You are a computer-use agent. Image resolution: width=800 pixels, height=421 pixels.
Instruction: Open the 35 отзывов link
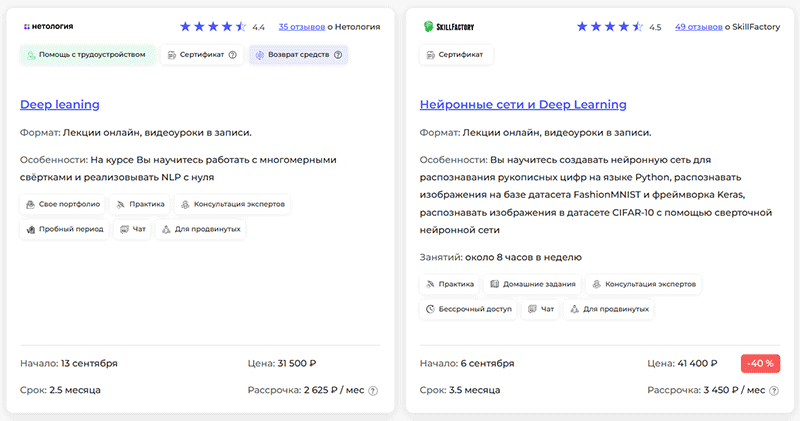point(302,27)
